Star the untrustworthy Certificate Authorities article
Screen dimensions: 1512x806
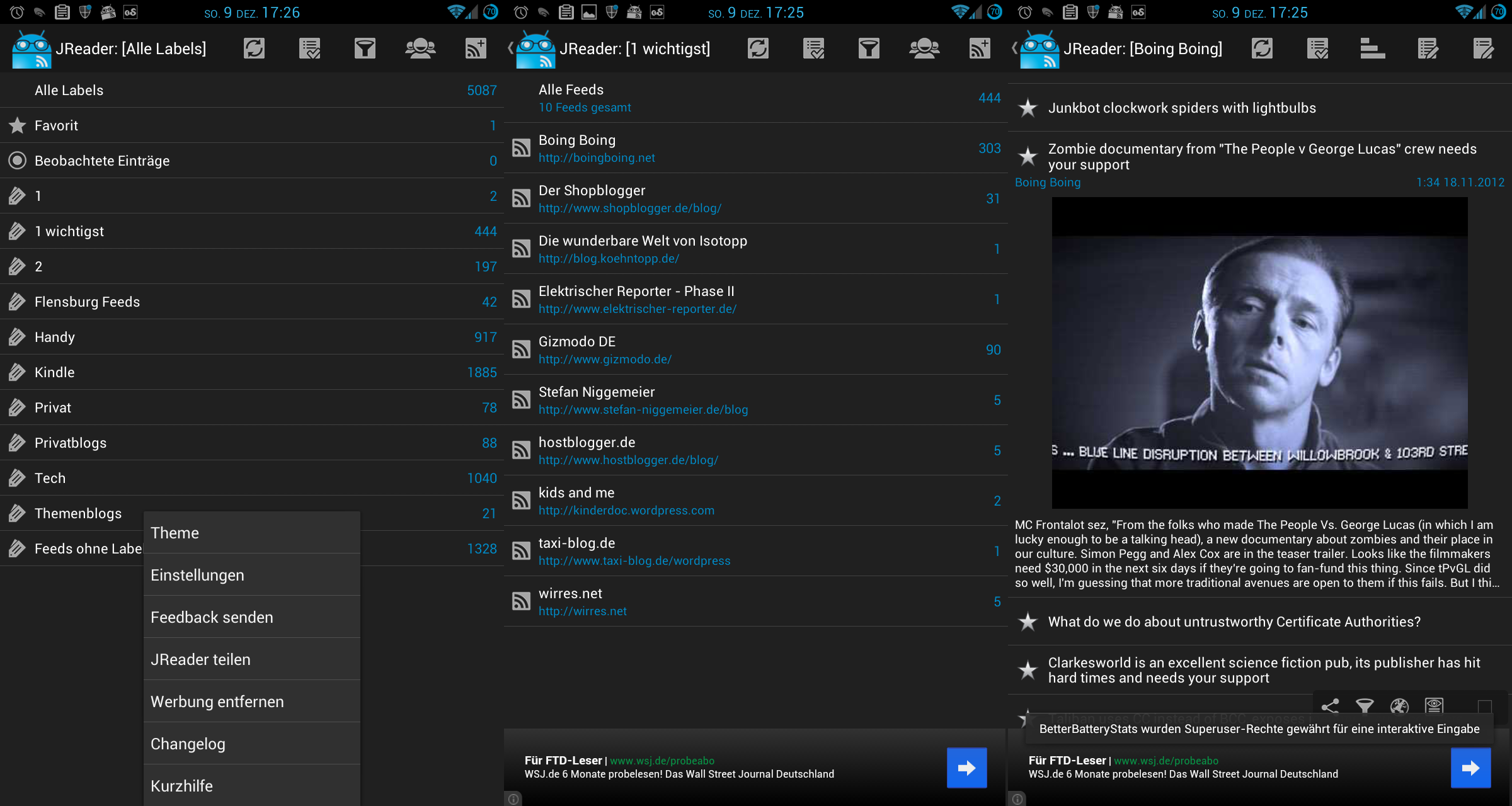tap(1028, 622)
